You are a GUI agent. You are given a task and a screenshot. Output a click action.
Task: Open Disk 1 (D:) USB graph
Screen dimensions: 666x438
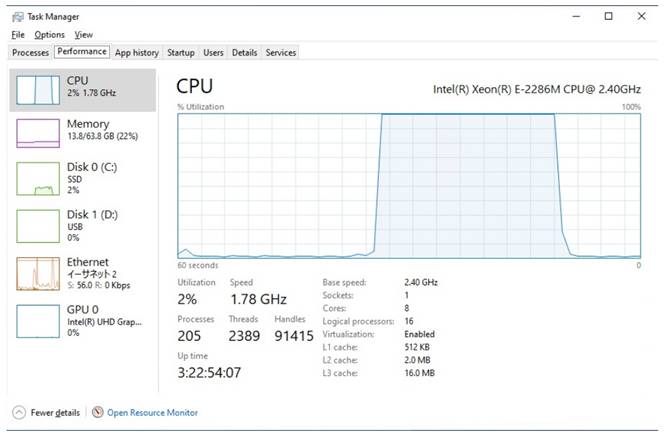point(38,226)
